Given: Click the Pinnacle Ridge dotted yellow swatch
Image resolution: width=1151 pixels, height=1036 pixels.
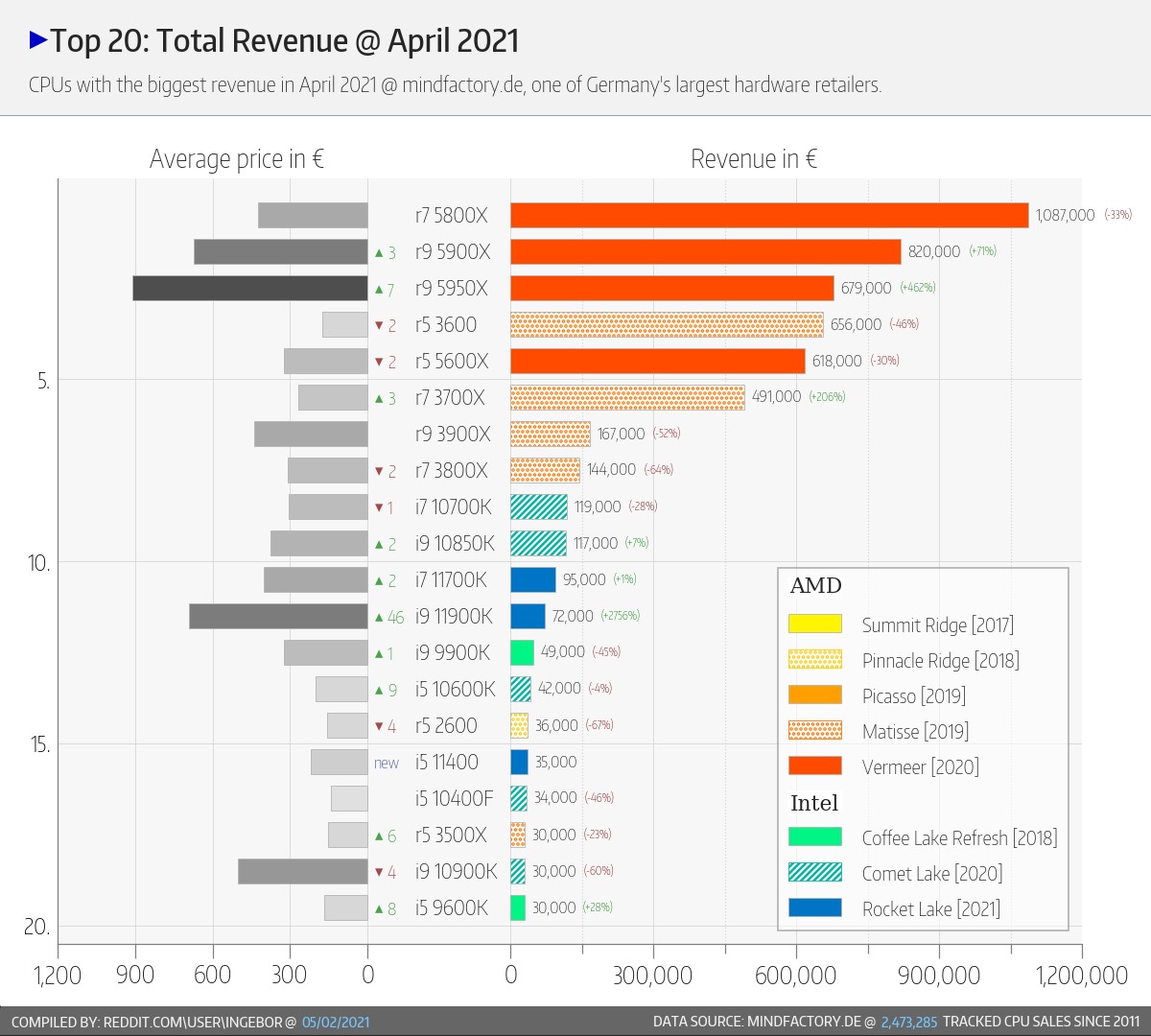Looking at the screenshot, I should tap(814, 659).
